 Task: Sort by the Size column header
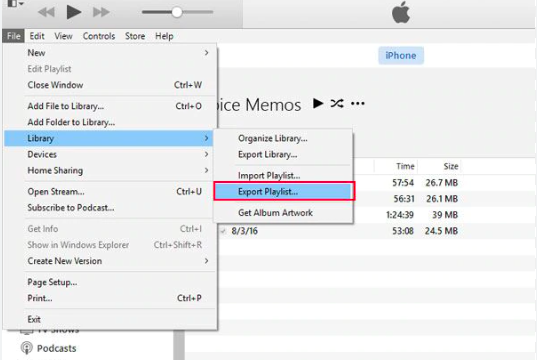click(451, 166)
